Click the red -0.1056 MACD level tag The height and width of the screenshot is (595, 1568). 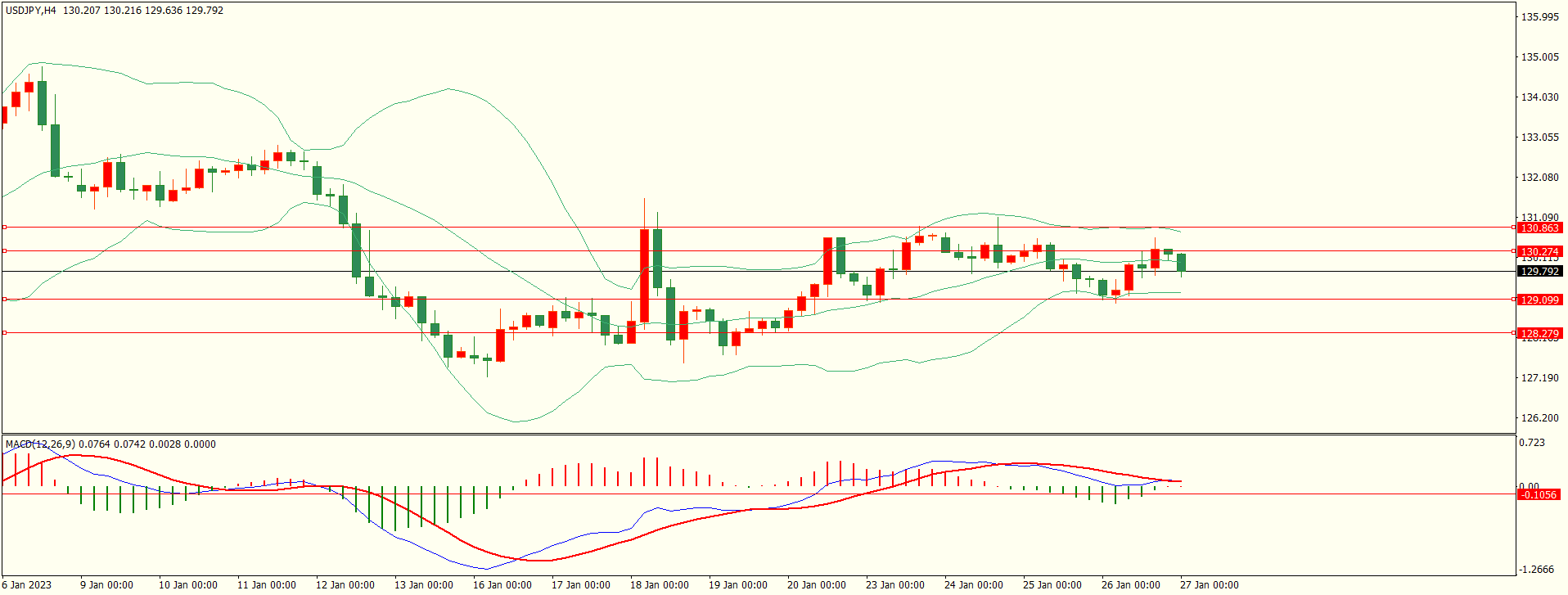click(x=1538, y=495)
